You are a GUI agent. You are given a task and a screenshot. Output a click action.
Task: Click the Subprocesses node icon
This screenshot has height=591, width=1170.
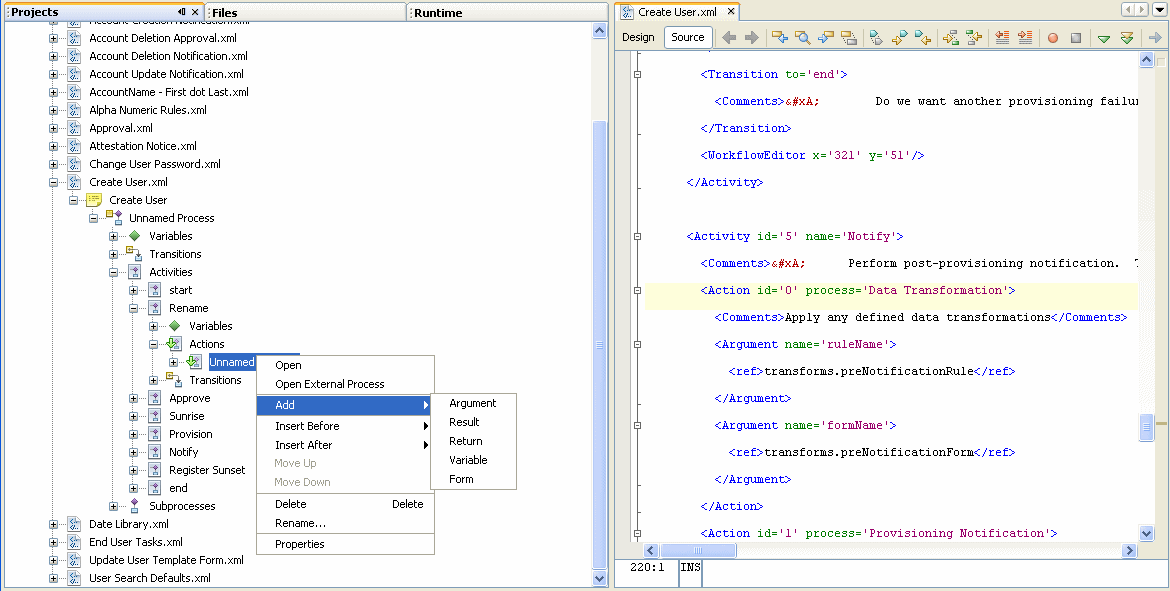[134, 506]
